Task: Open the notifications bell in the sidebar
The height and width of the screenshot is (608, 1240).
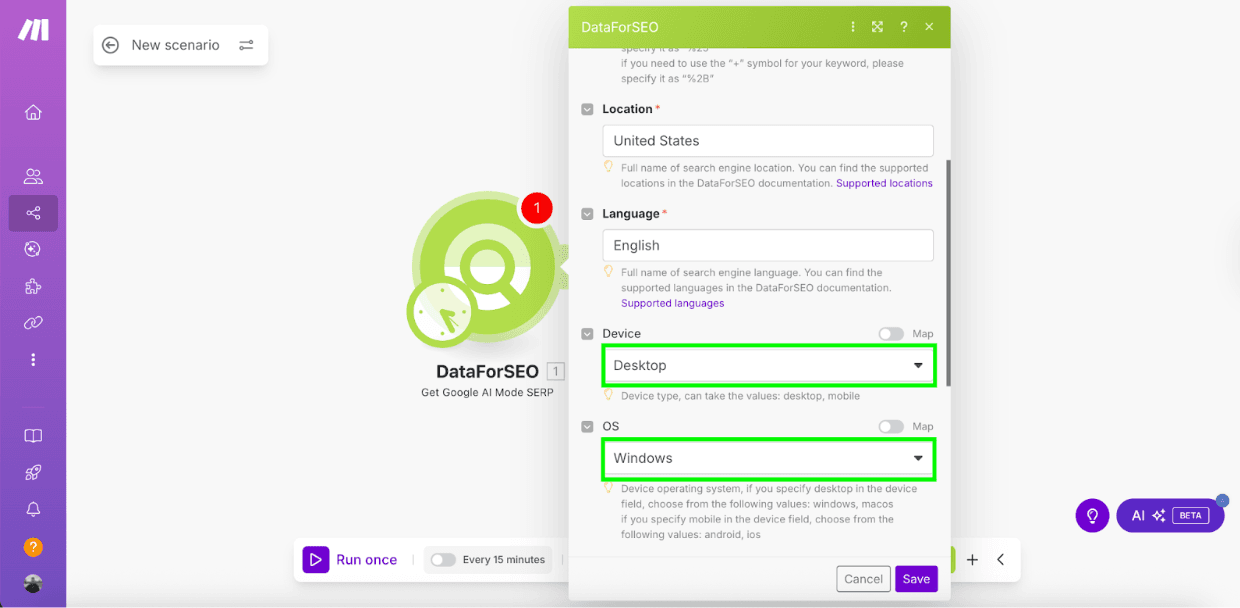Action: pyautogui.click(x=33, y=509)
